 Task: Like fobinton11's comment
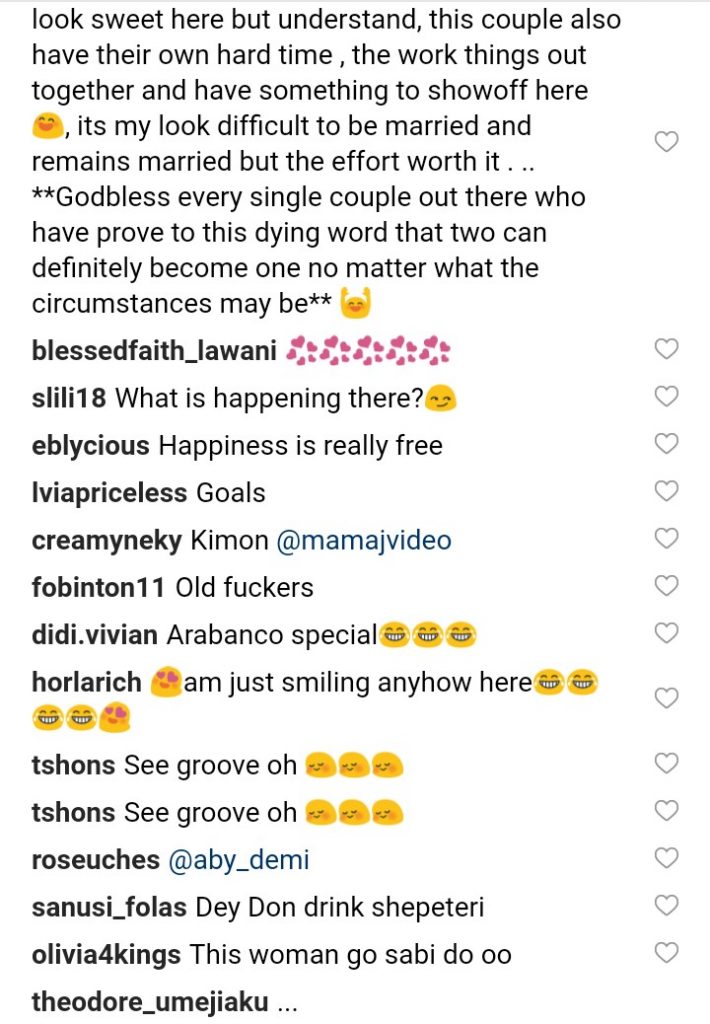tap(666, 585)
